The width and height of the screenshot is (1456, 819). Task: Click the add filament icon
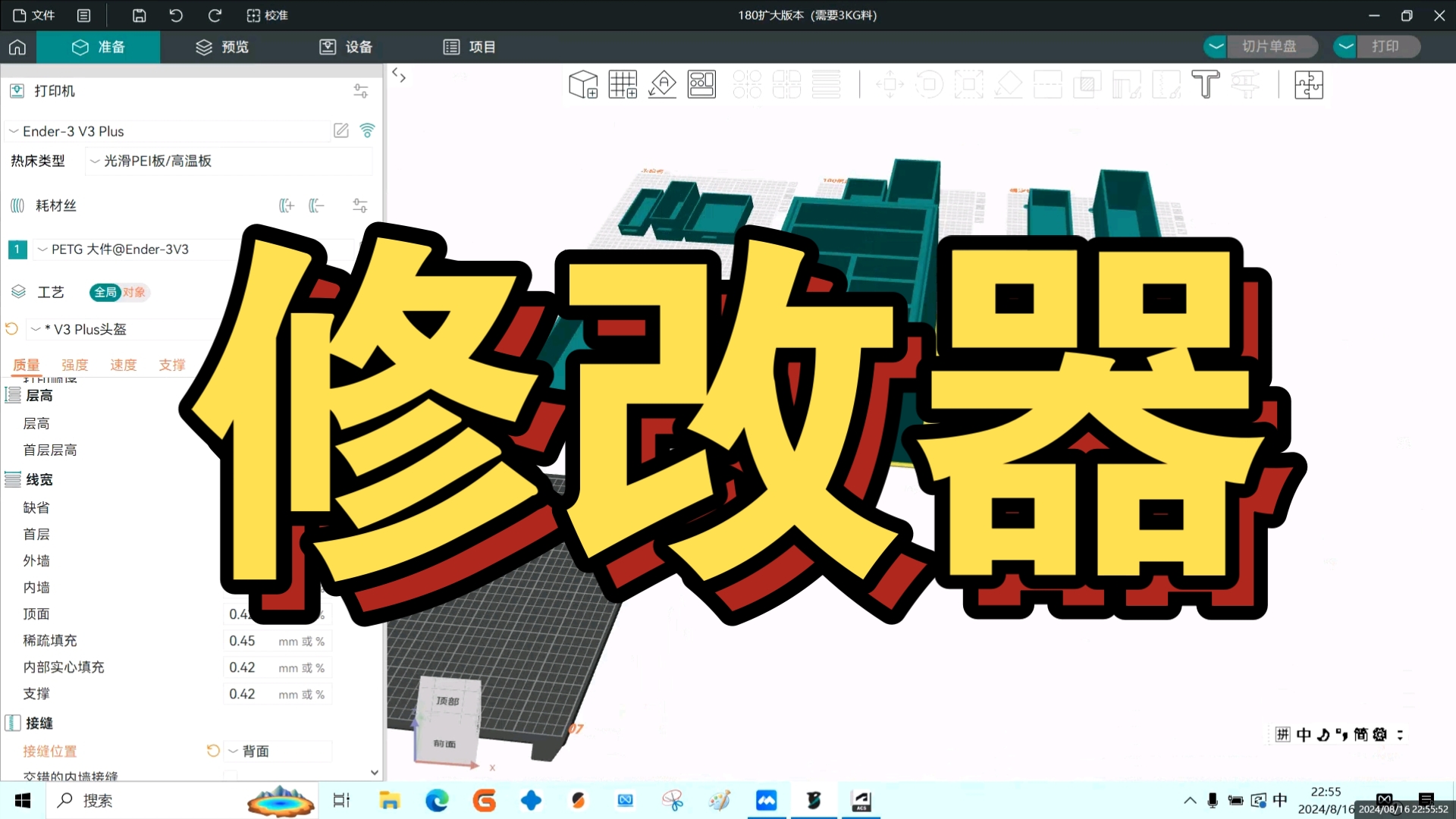286,206
